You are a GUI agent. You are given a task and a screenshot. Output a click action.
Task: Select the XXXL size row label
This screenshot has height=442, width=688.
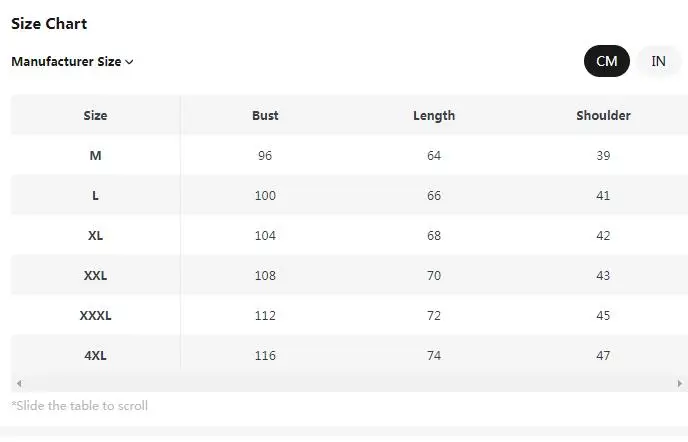(95, 315)
